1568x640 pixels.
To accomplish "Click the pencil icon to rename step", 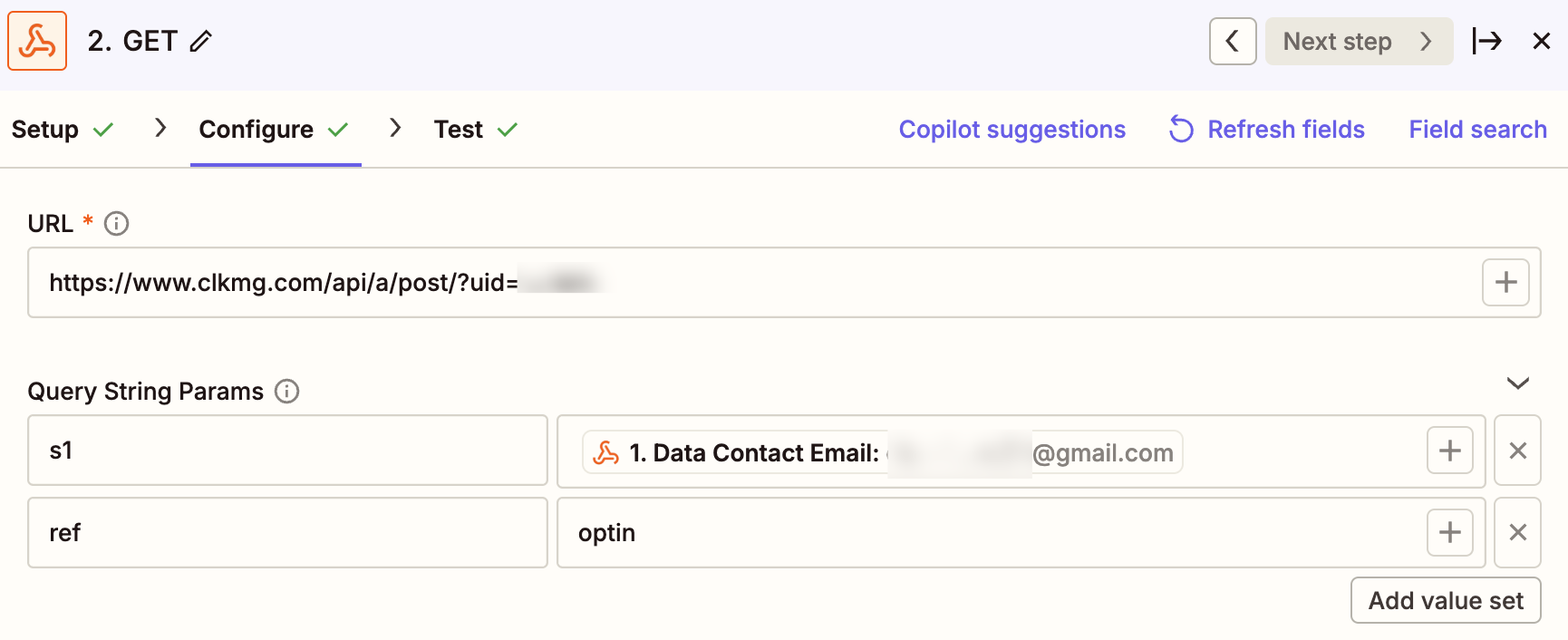I will coord(201,41).
